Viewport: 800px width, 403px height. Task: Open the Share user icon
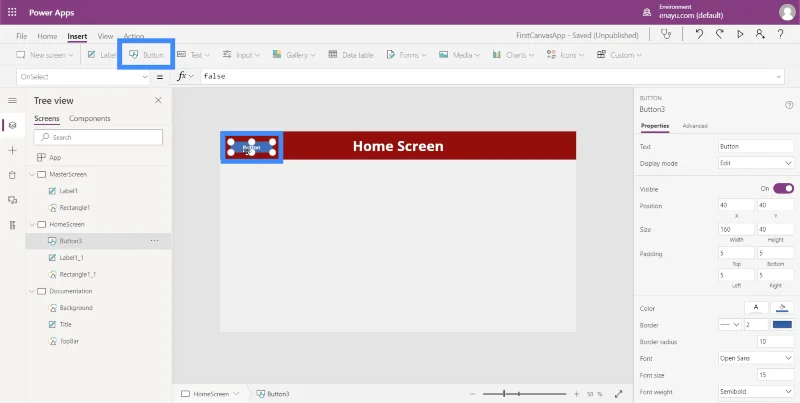coord(760,34)
